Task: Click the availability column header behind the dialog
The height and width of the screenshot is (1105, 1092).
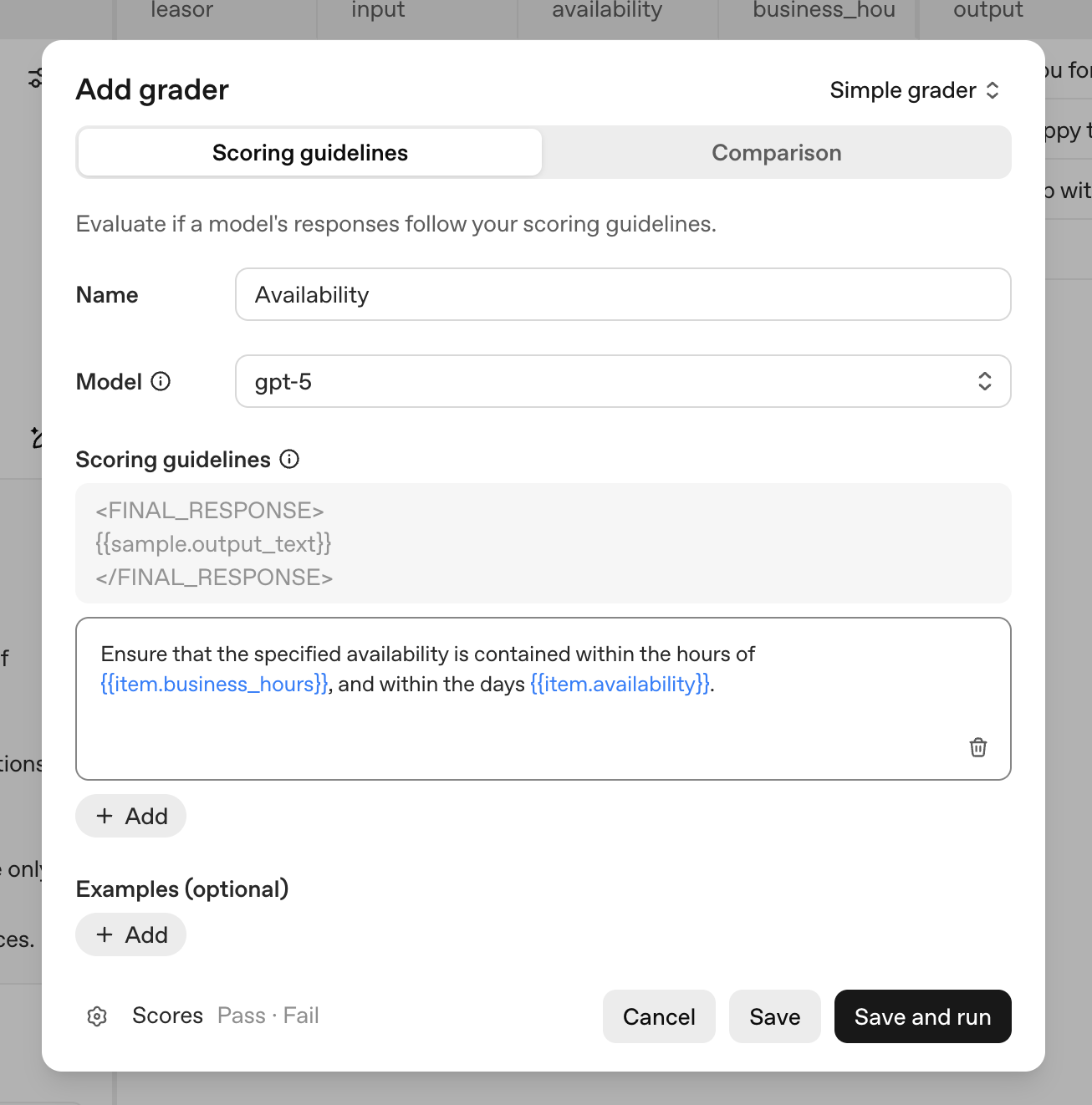Action: 606,10
